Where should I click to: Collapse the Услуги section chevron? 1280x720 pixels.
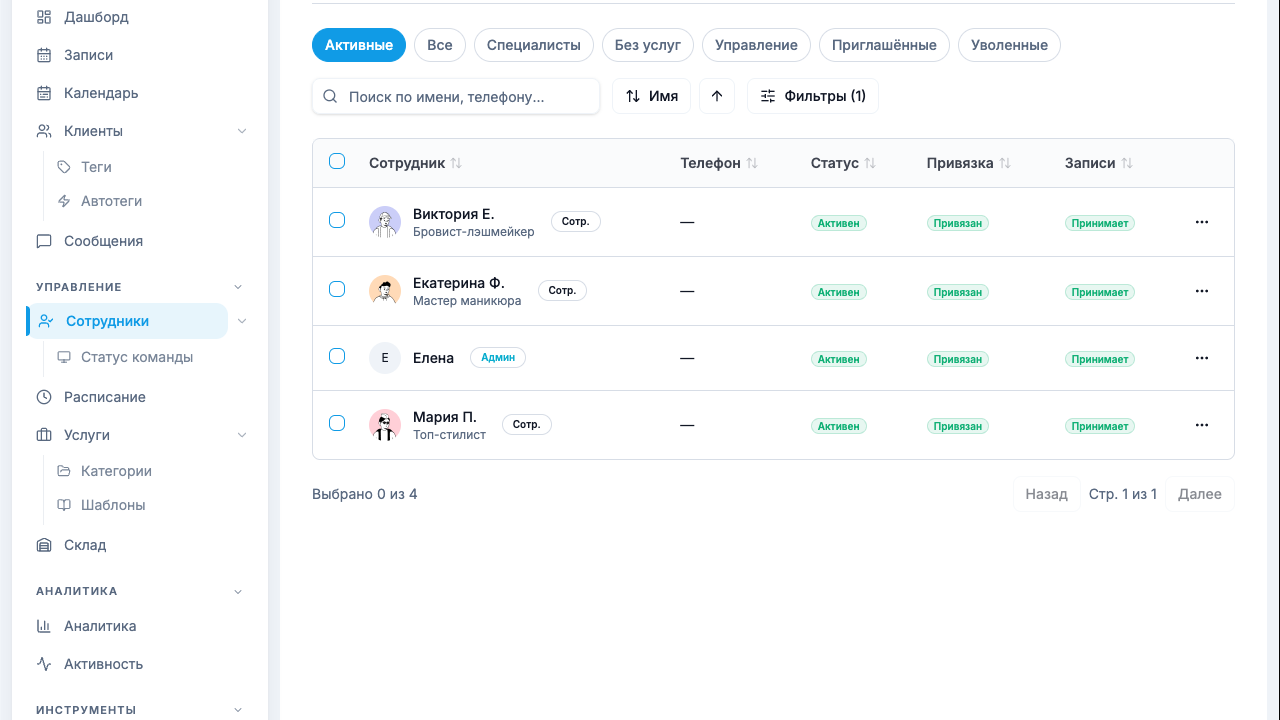tap(242, 435)
